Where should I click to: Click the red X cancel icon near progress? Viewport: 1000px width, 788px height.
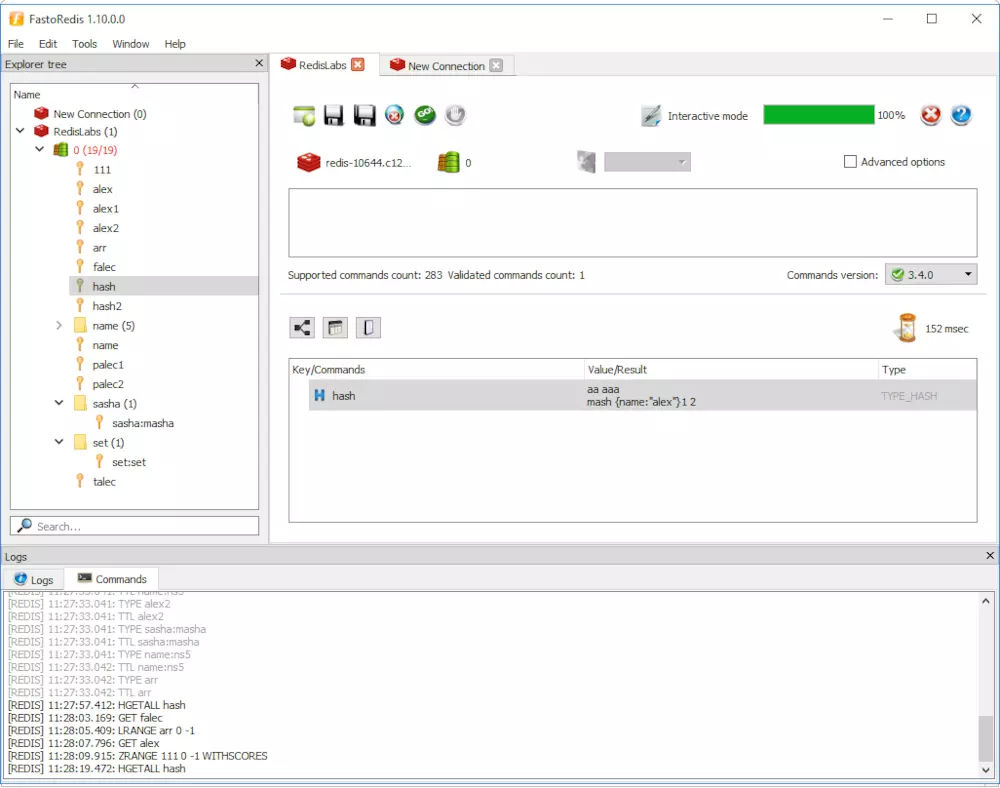(930, 115)
